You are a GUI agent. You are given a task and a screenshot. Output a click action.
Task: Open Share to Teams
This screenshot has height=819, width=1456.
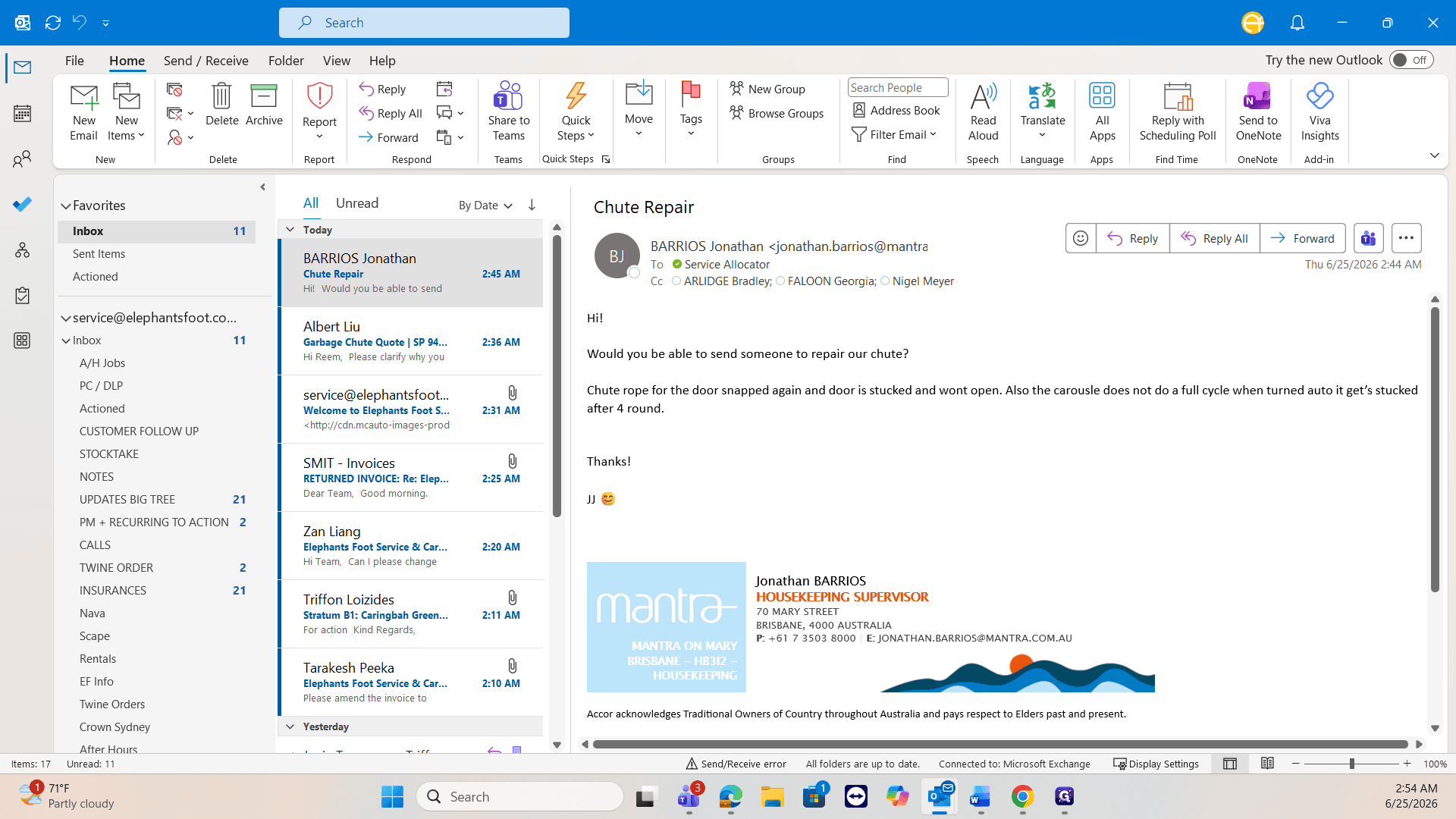tap(508, 111)
